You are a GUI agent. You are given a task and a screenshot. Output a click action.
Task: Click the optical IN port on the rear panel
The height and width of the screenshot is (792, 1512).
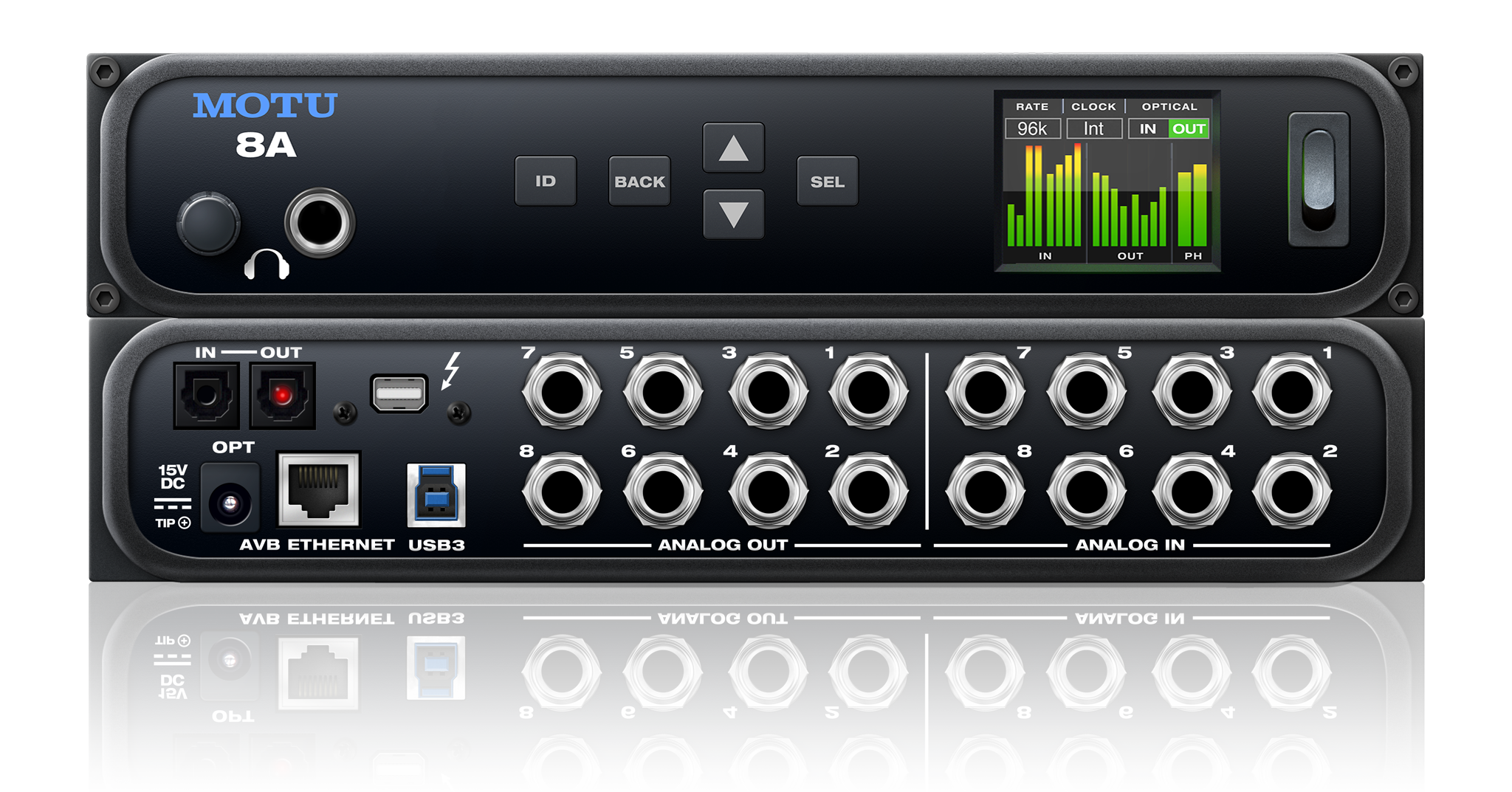(207, 396)
